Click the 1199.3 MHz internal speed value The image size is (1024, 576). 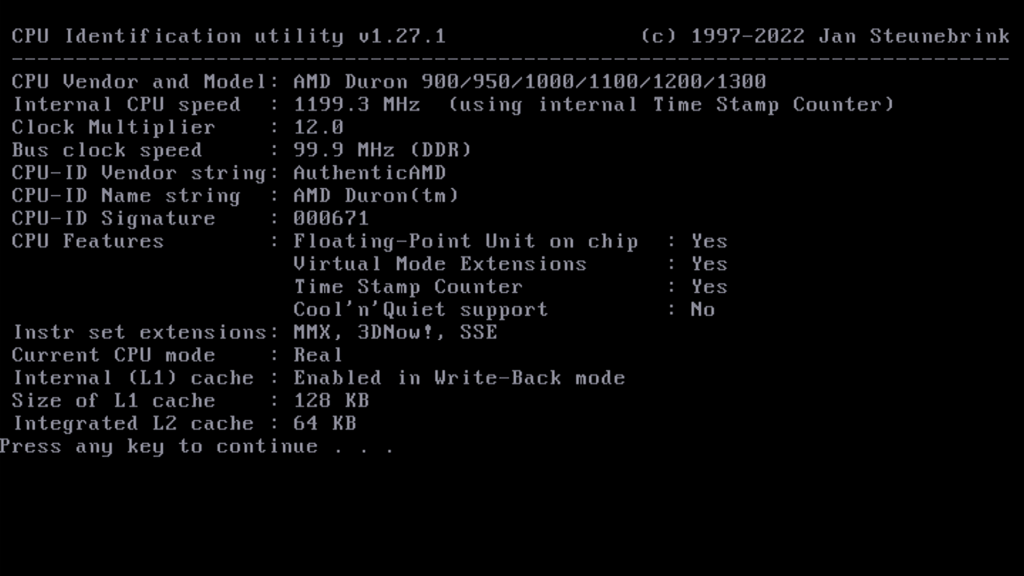coord(356,105)
